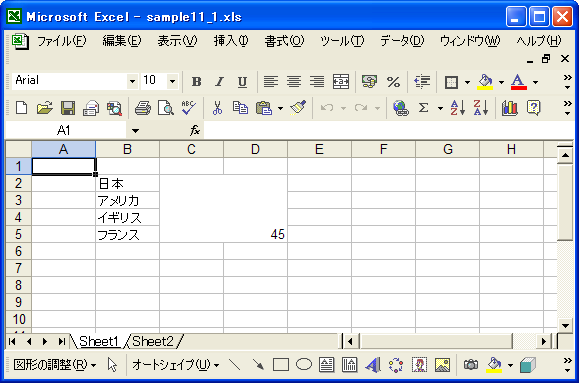Open オートシェイプ(U) menu

click(x=176, y=365)
